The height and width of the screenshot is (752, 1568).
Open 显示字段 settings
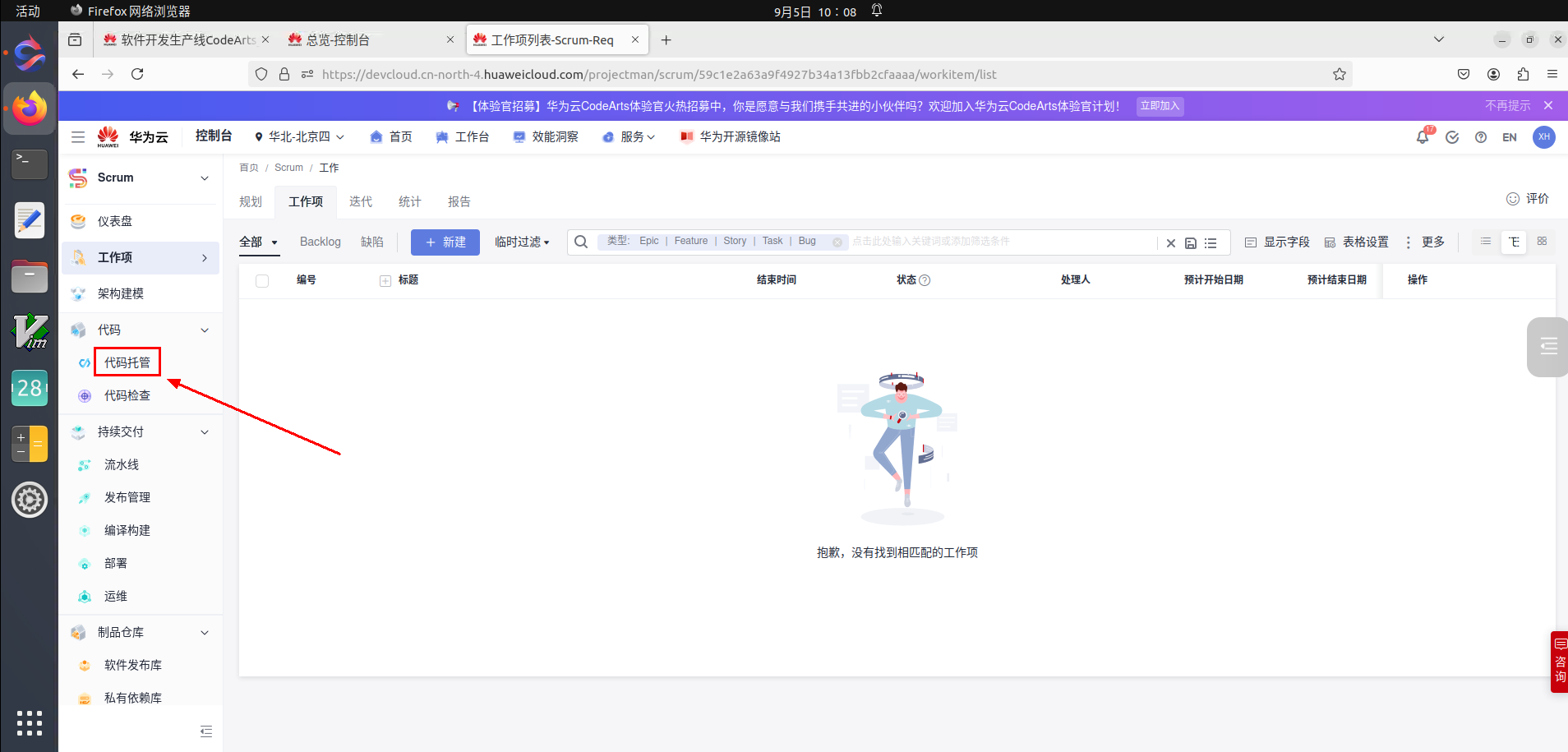pyautogui.click(x=1277, y=242)
